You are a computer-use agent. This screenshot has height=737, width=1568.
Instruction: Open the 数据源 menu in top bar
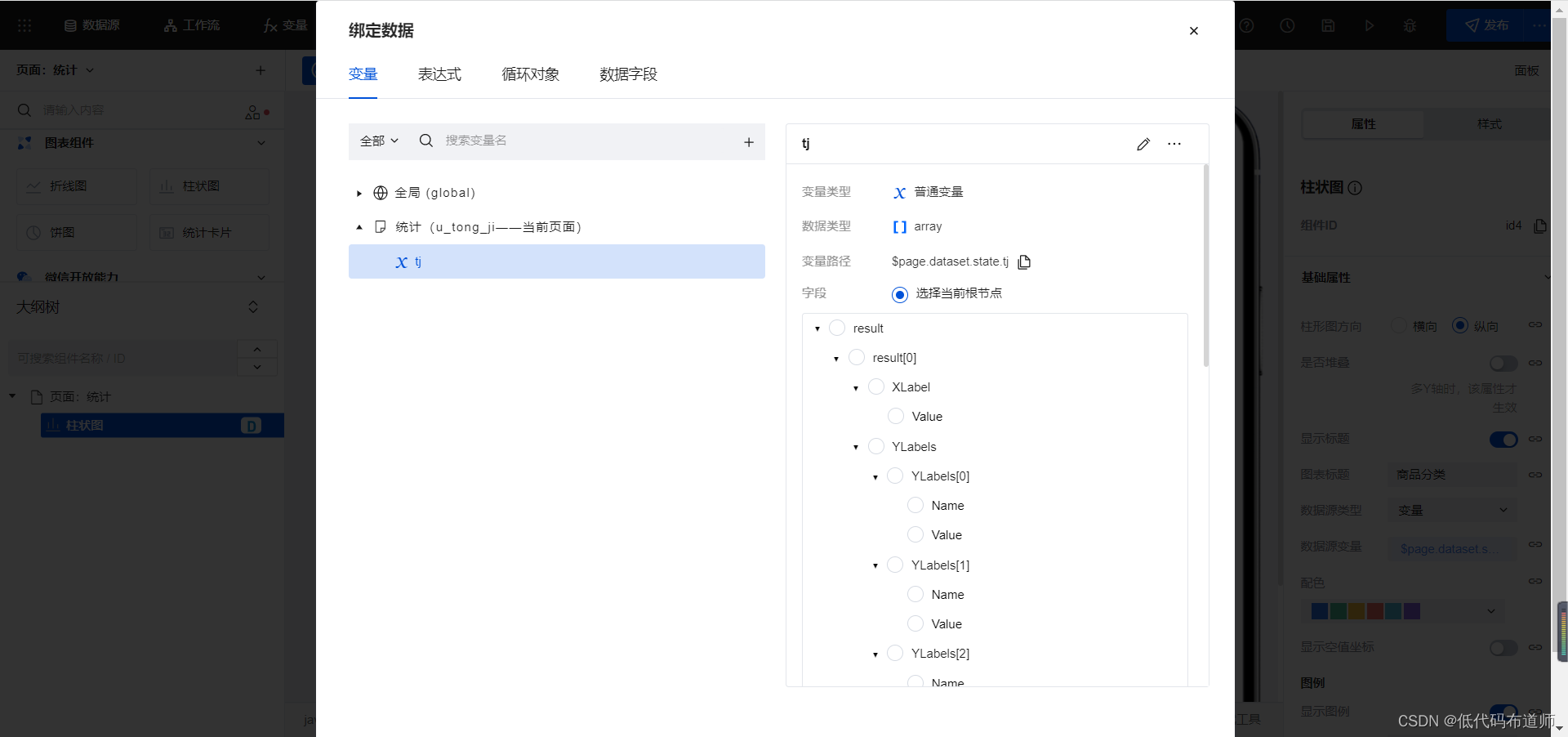[x=91, y=25]
